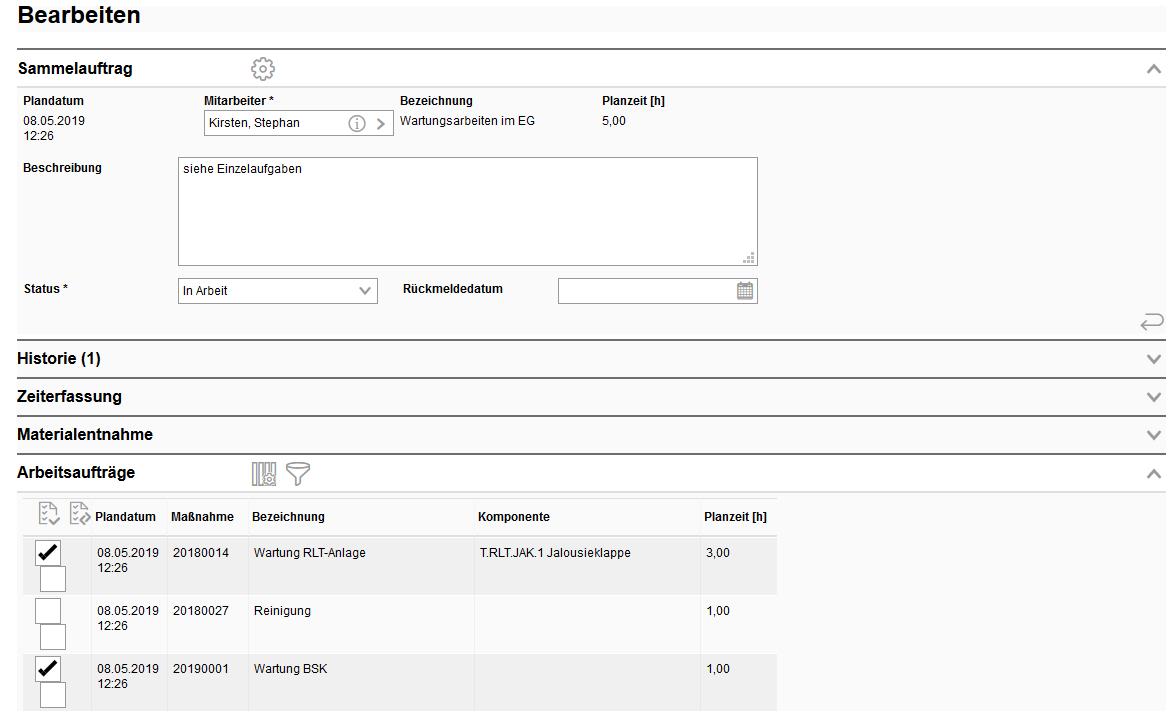Screen dimensions: 1166x711
Task: Expand the Materialentnahme section
Action: [x=1154, y=435]
